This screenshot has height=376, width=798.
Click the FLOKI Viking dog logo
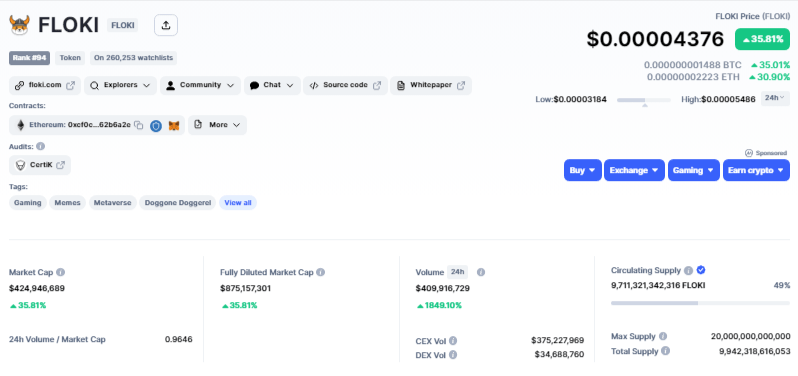tap(19, 25)
